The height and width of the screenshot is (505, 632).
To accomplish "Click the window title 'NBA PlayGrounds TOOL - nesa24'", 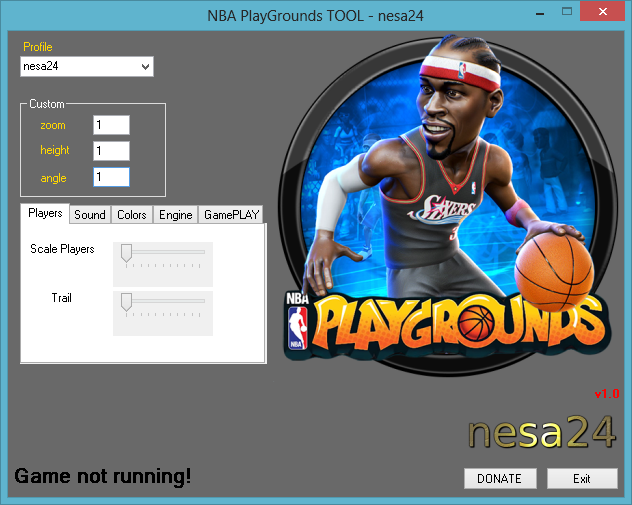I will [316, 16].
